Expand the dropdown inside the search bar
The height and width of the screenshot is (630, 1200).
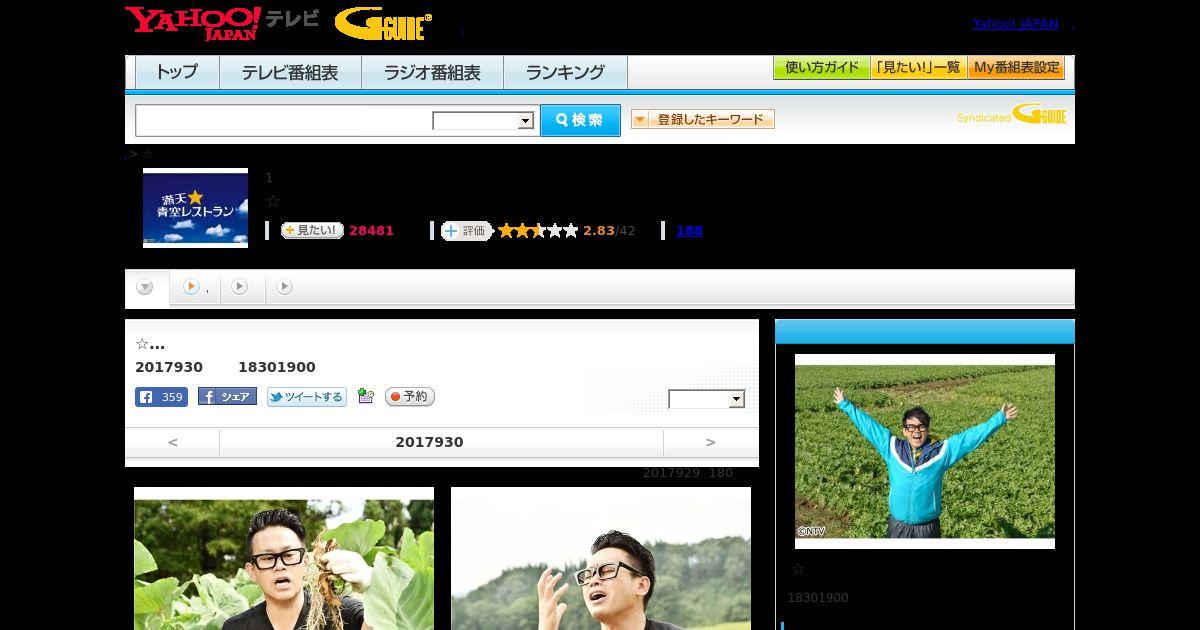tap(483, 121)
